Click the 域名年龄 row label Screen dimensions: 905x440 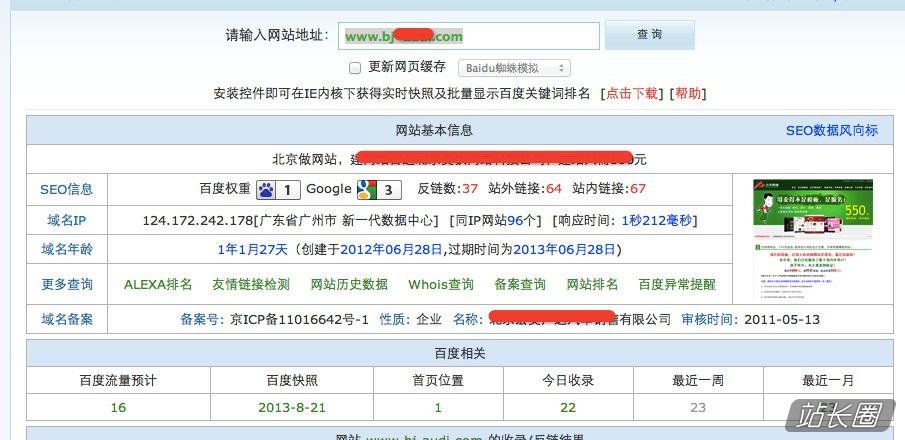[67, 249]
